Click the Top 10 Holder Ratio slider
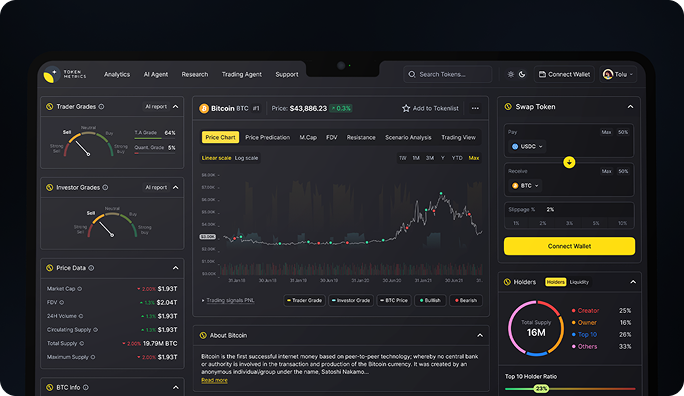684x396 pixels. [x=570, y=389]
